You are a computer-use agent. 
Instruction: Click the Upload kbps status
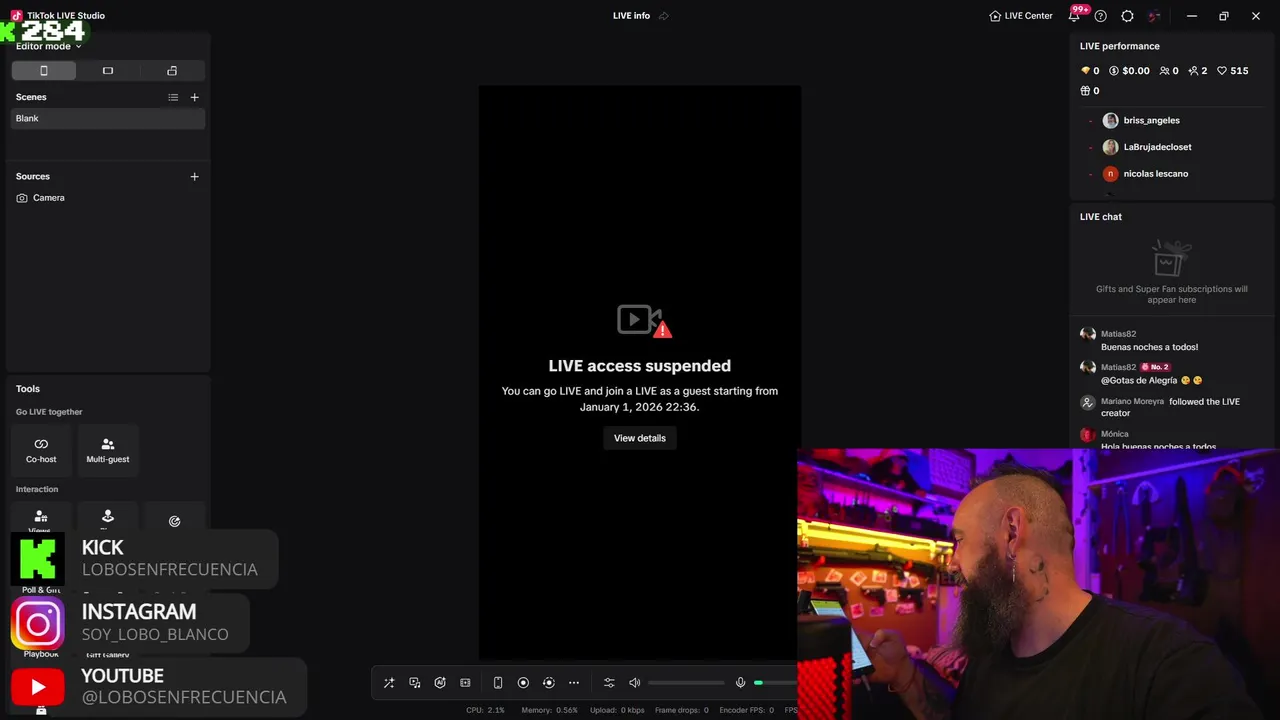coord(617,710)
